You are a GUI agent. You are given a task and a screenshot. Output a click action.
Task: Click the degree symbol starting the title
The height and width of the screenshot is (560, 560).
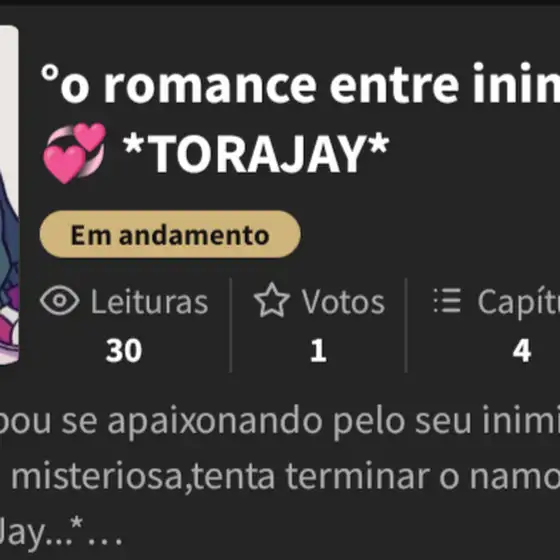(x=50, y=73)
